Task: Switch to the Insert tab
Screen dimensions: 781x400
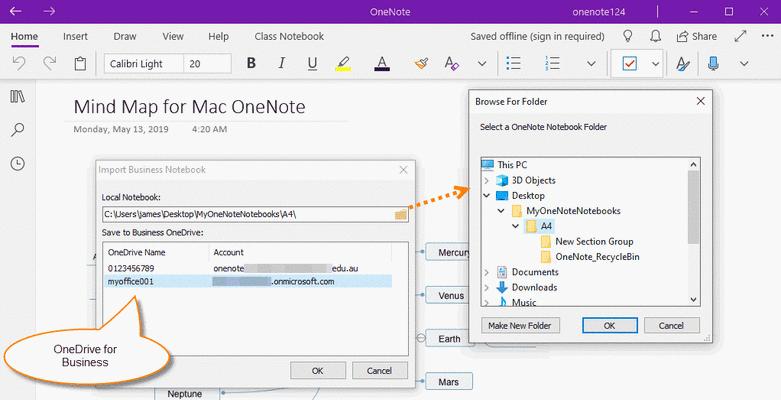Action: pyautogui.click(x=75, y=36)
